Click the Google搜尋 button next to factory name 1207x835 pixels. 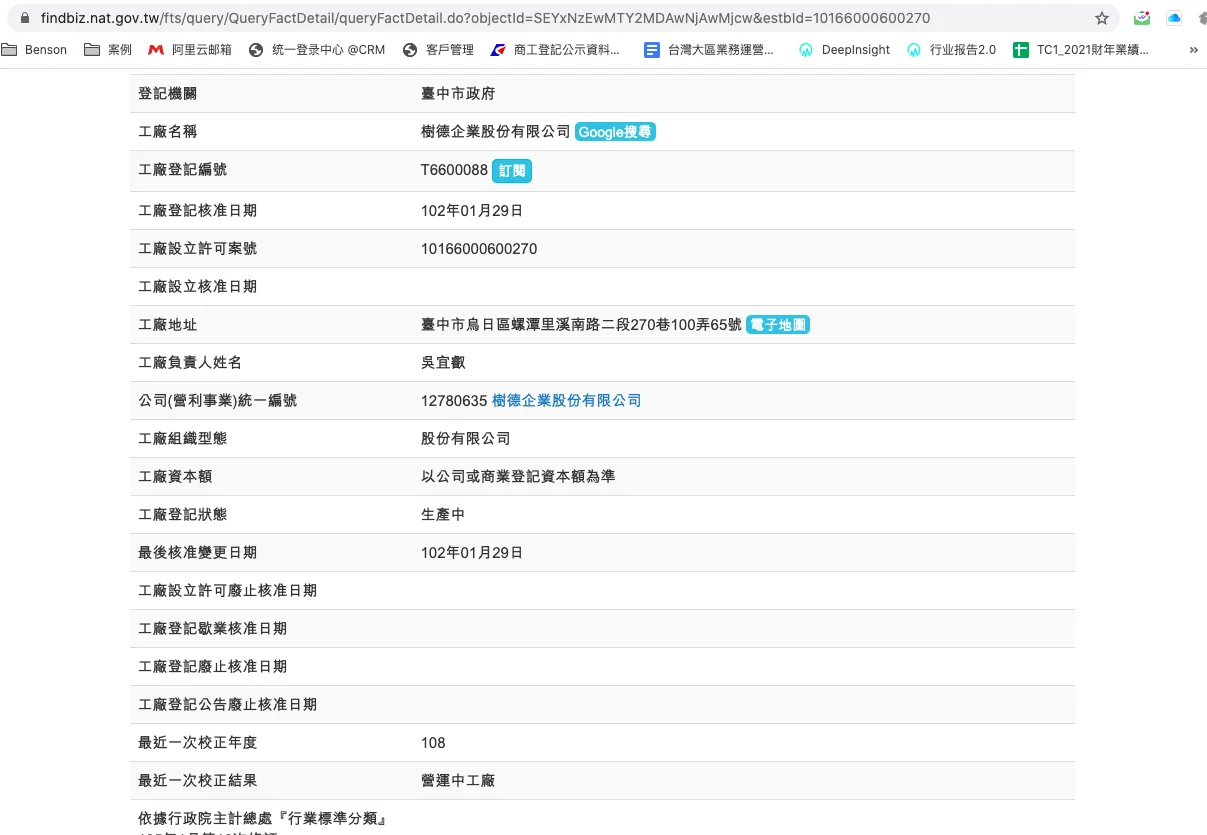pos(615,132)
